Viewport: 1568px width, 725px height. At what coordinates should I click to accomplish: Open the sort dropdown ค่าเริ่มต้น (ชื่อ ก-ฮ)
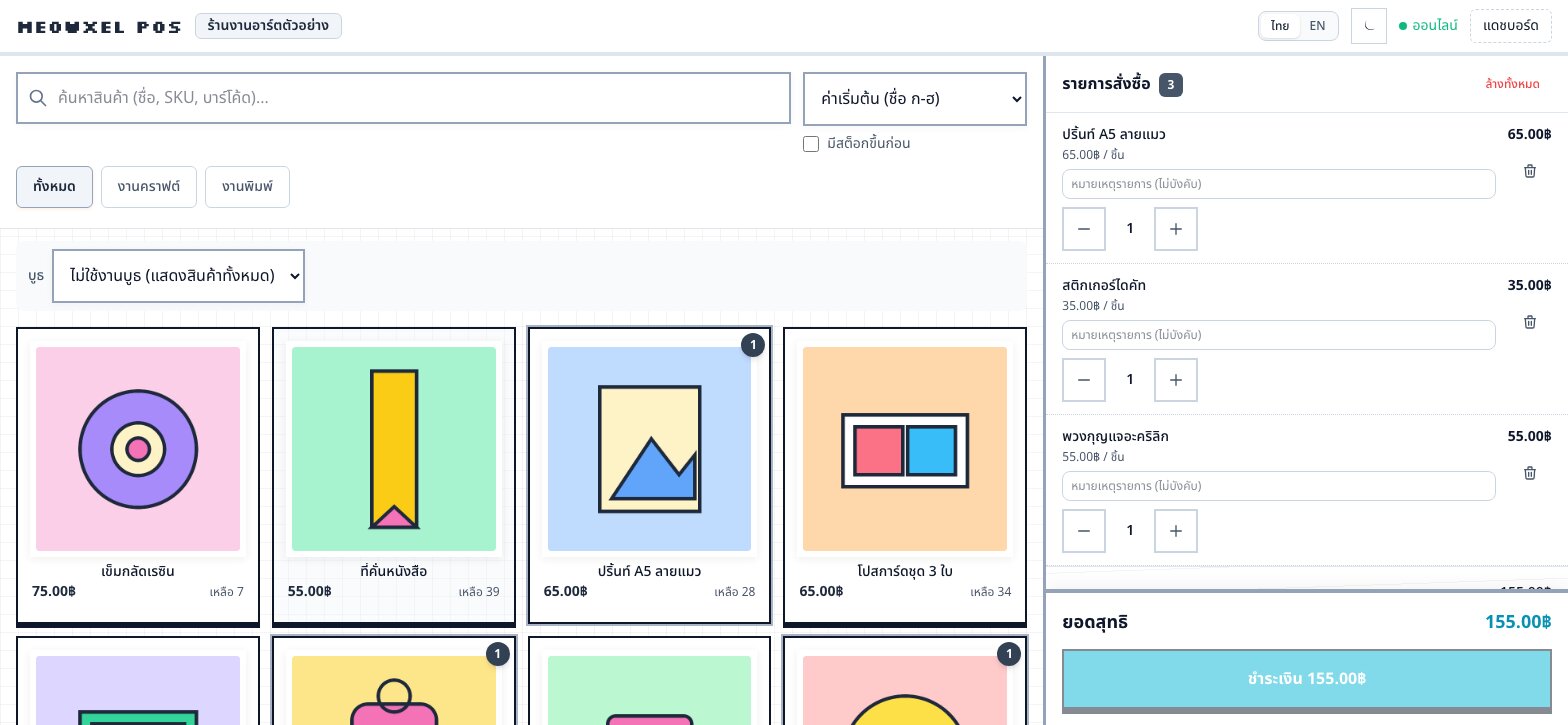(915, 99)
